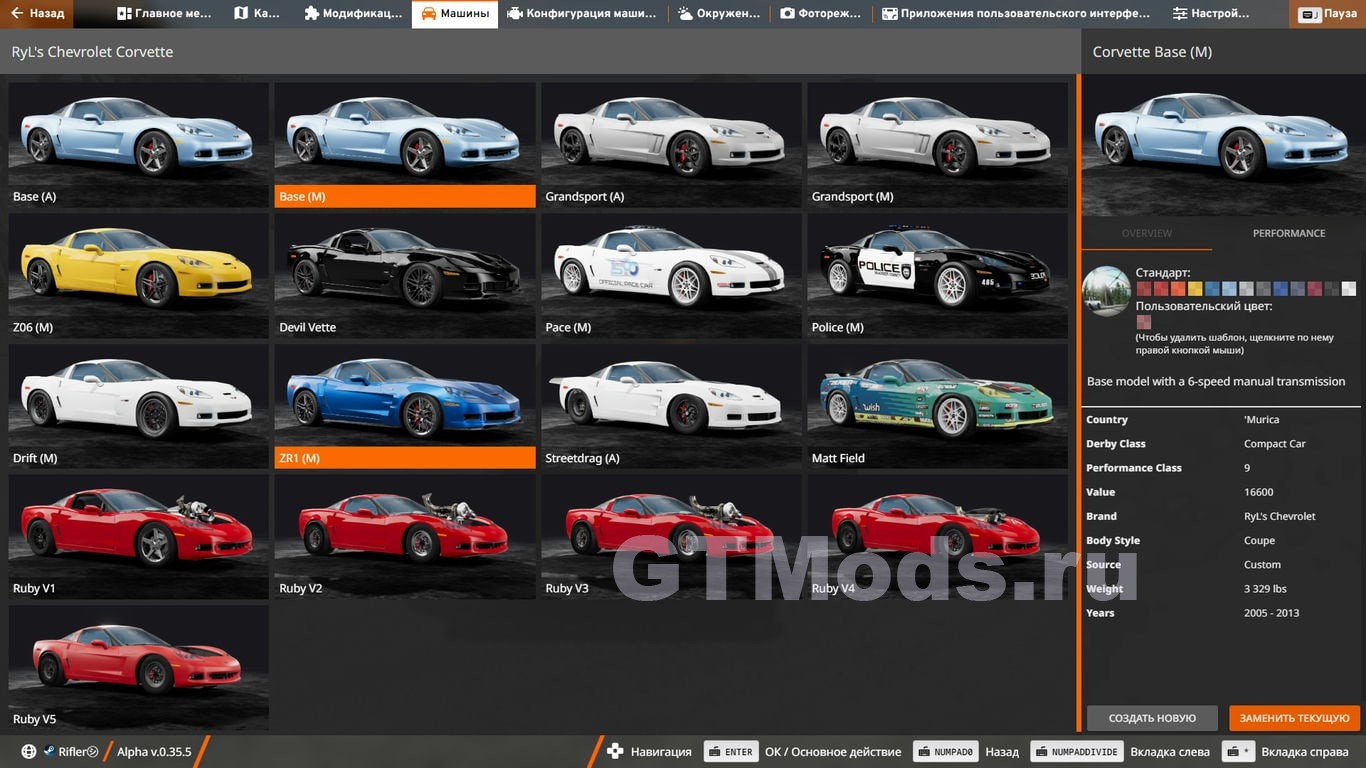
Task: Choose the Ruby V3 car
Action: click(x=671, y=537)
